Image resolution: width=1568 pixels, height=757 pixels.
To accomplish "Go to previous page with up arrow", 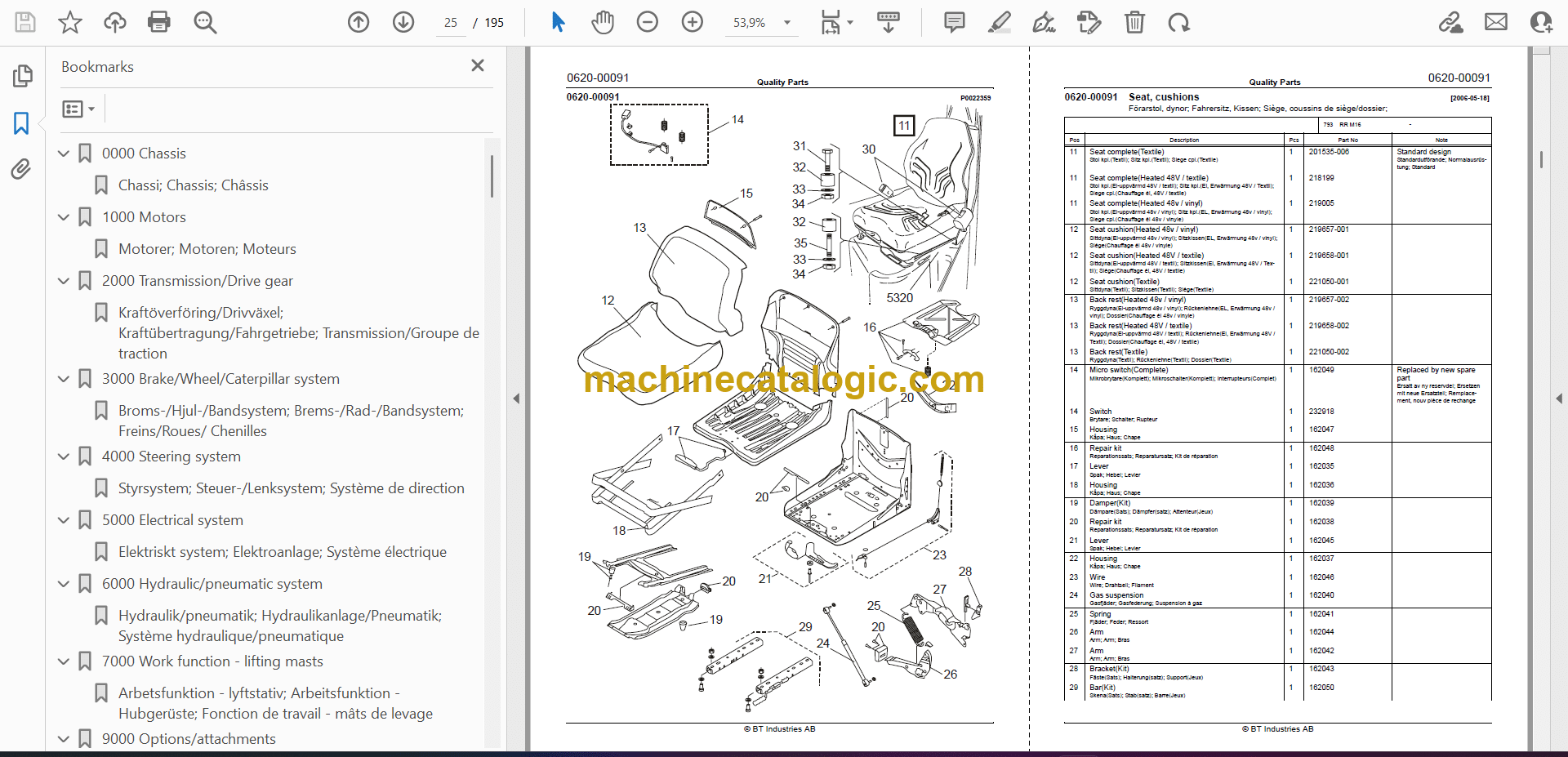I will 359,22.
